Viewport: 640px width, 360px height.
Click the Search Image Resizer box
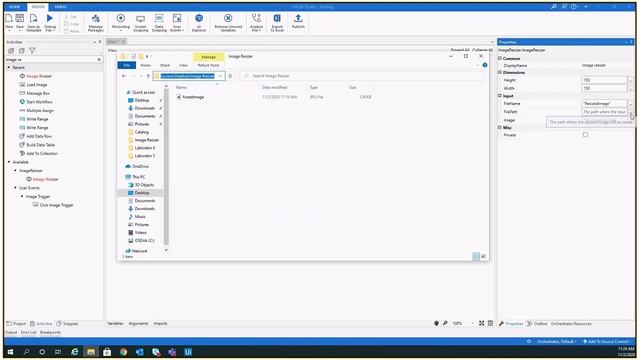pos(361,76)
